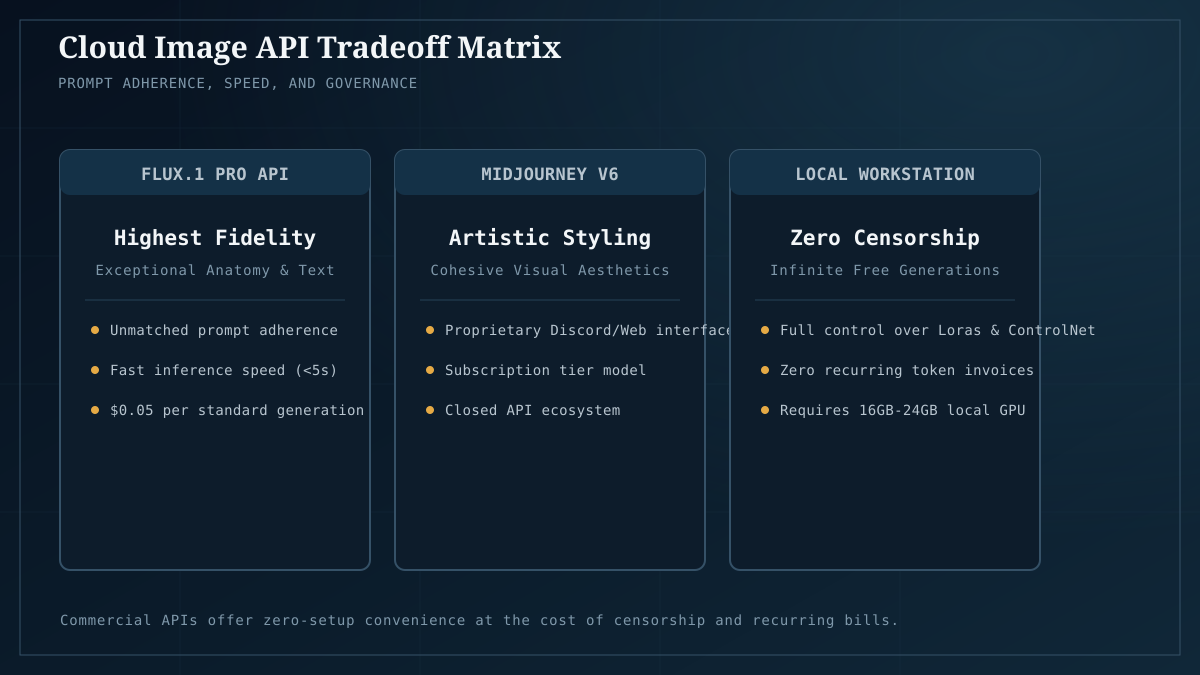Click subtitle 'PROMPT ADHERENCE, SPEED, AND GOVERNANCE'
The image size is (1200, 675).
coord(238,83)
